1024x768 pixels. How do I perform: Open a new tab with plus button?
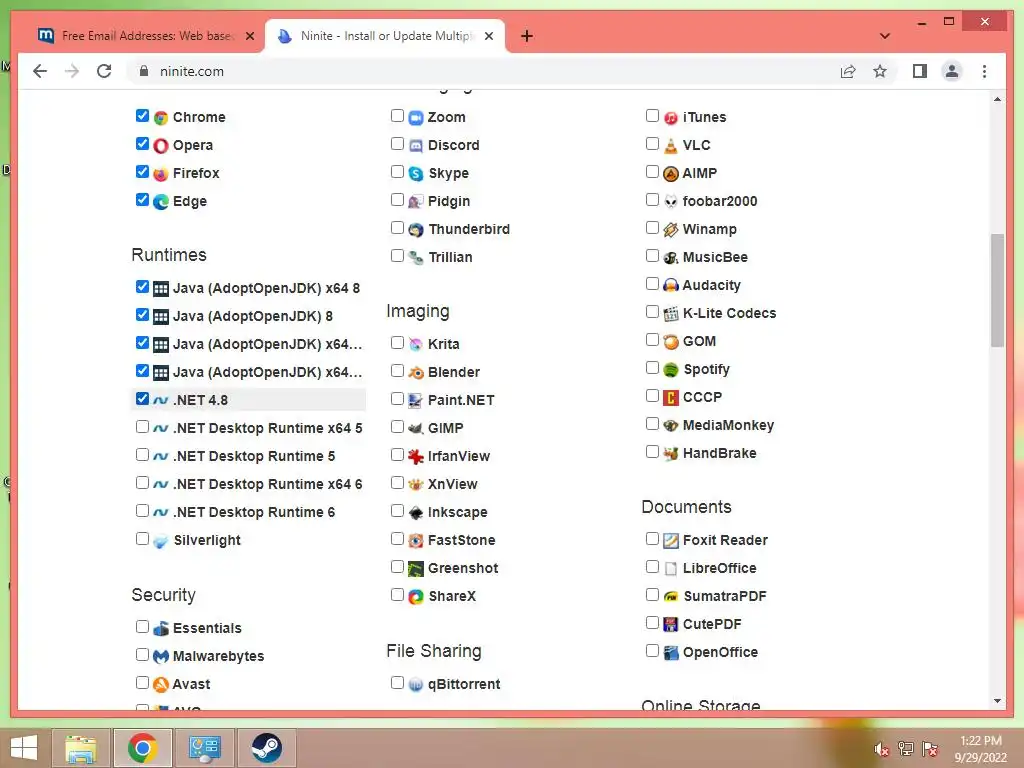point(526,36)
